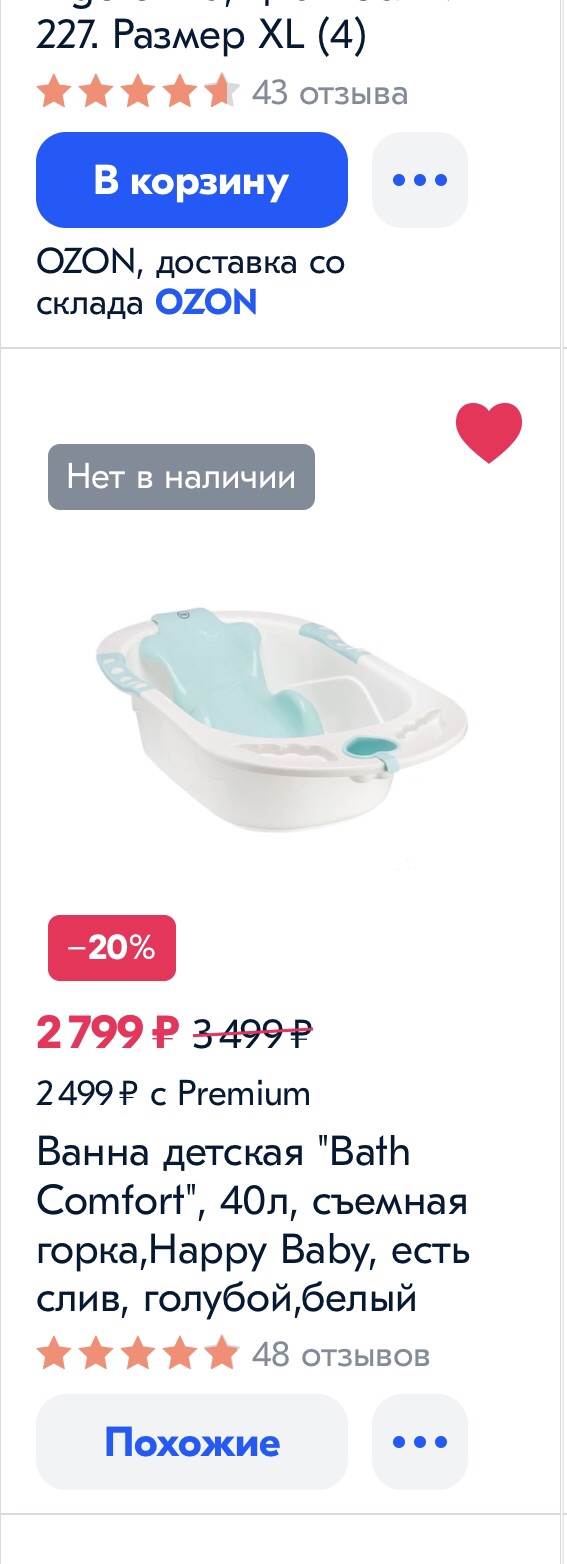Select the 2 799 ₽ sale price
The width and height of the screenshot is (567, 1564).
point(108,1032)
